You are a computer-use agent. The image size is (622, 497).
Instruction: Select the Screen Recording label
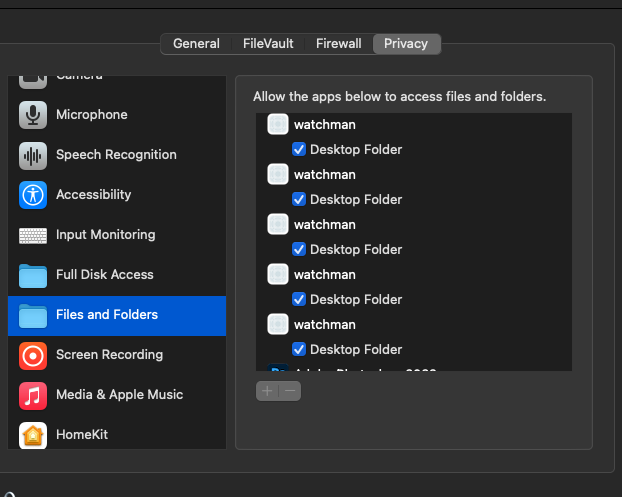point(109,355)
